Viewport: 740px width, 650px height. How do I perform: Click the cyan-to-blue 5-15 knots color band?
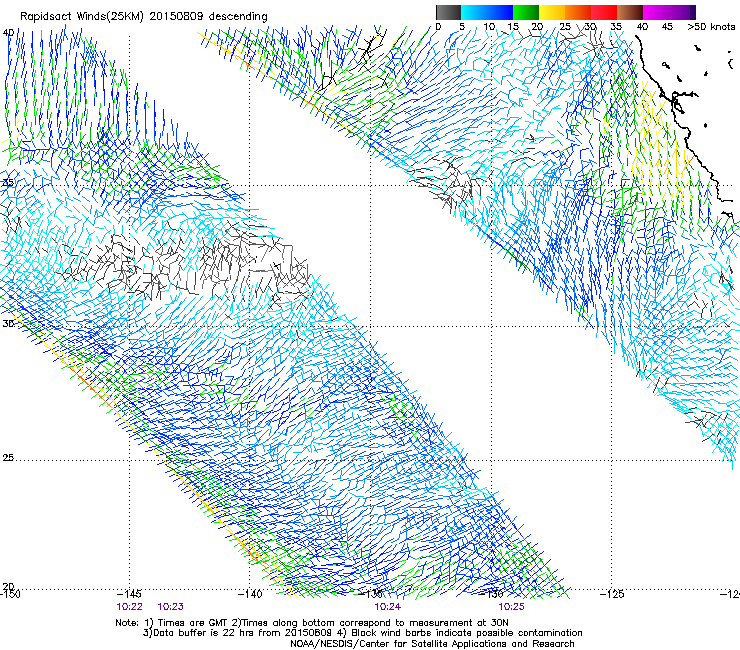pyautogui.click(x=487, y=12)
